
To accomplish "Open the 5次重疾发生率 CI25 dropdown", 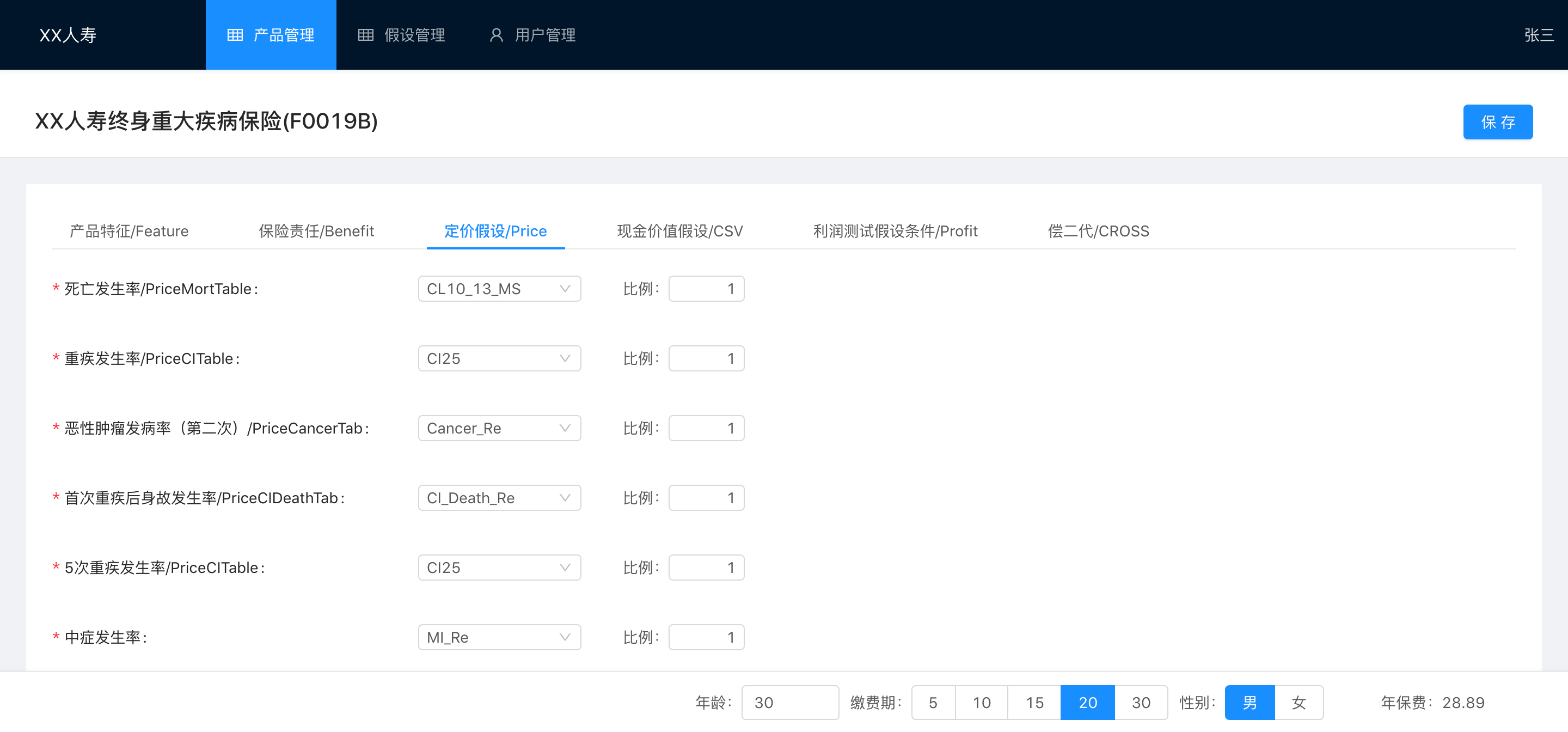I will point(499,568).
